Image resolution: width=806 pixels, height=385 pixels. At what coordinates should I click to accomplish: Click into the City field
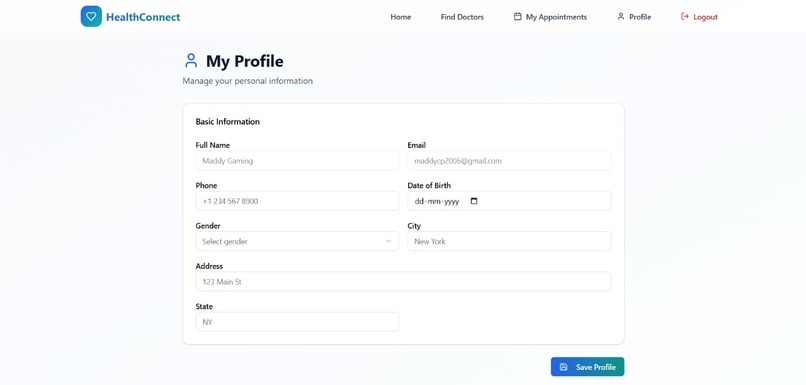[509, 241]
